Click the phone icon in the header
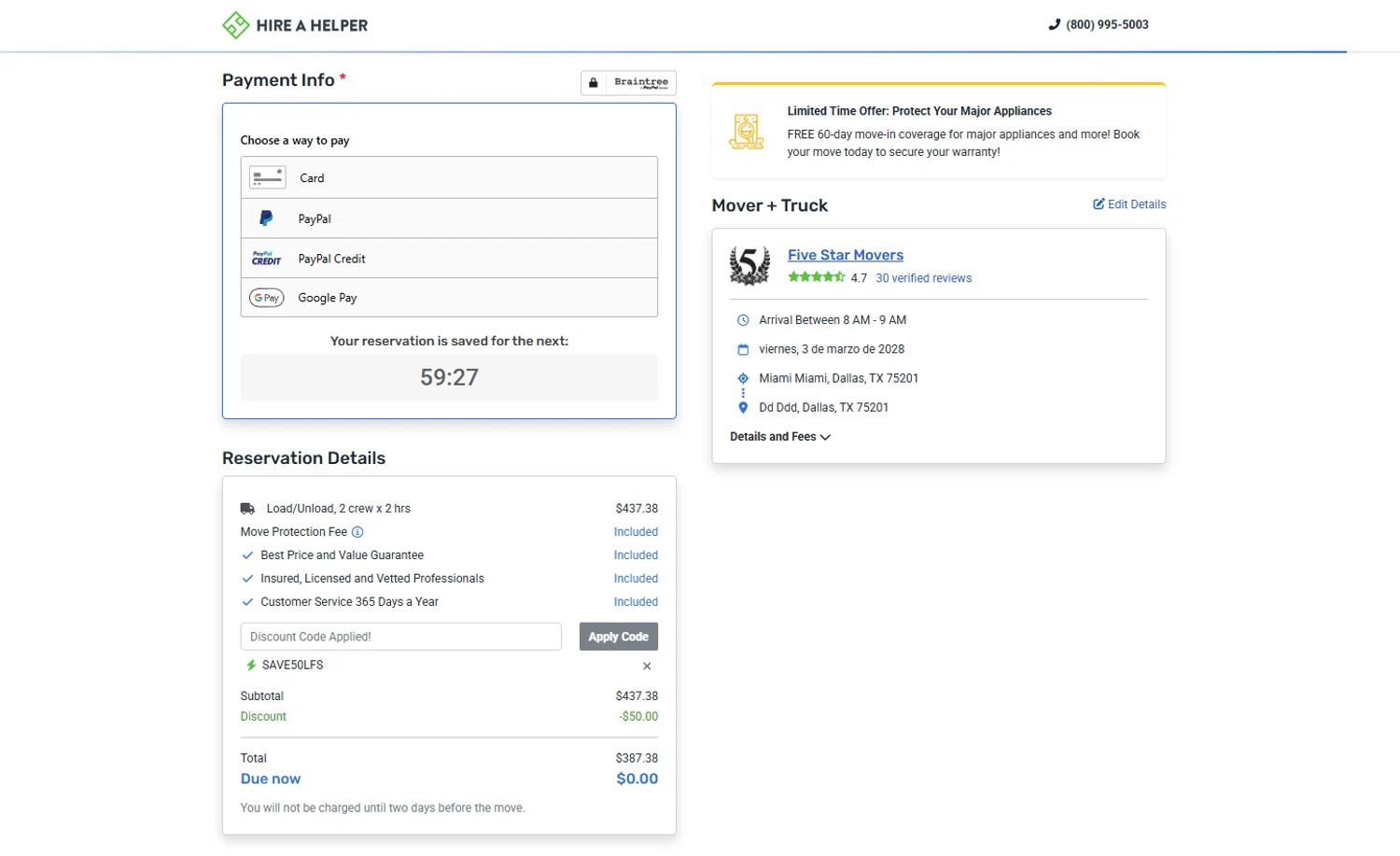 [1055, 25]
